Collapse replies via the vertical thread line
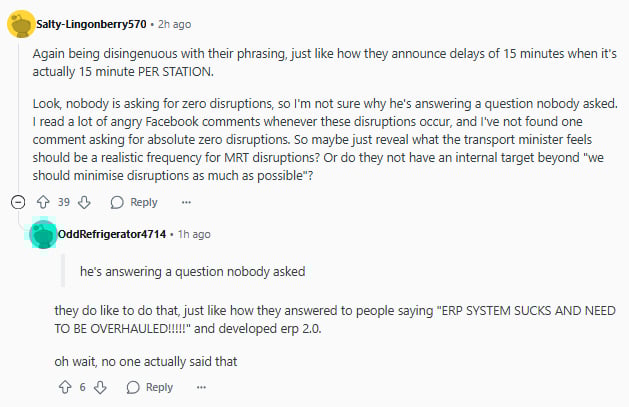The image size is (629, 407). click(x=18, y=116)
